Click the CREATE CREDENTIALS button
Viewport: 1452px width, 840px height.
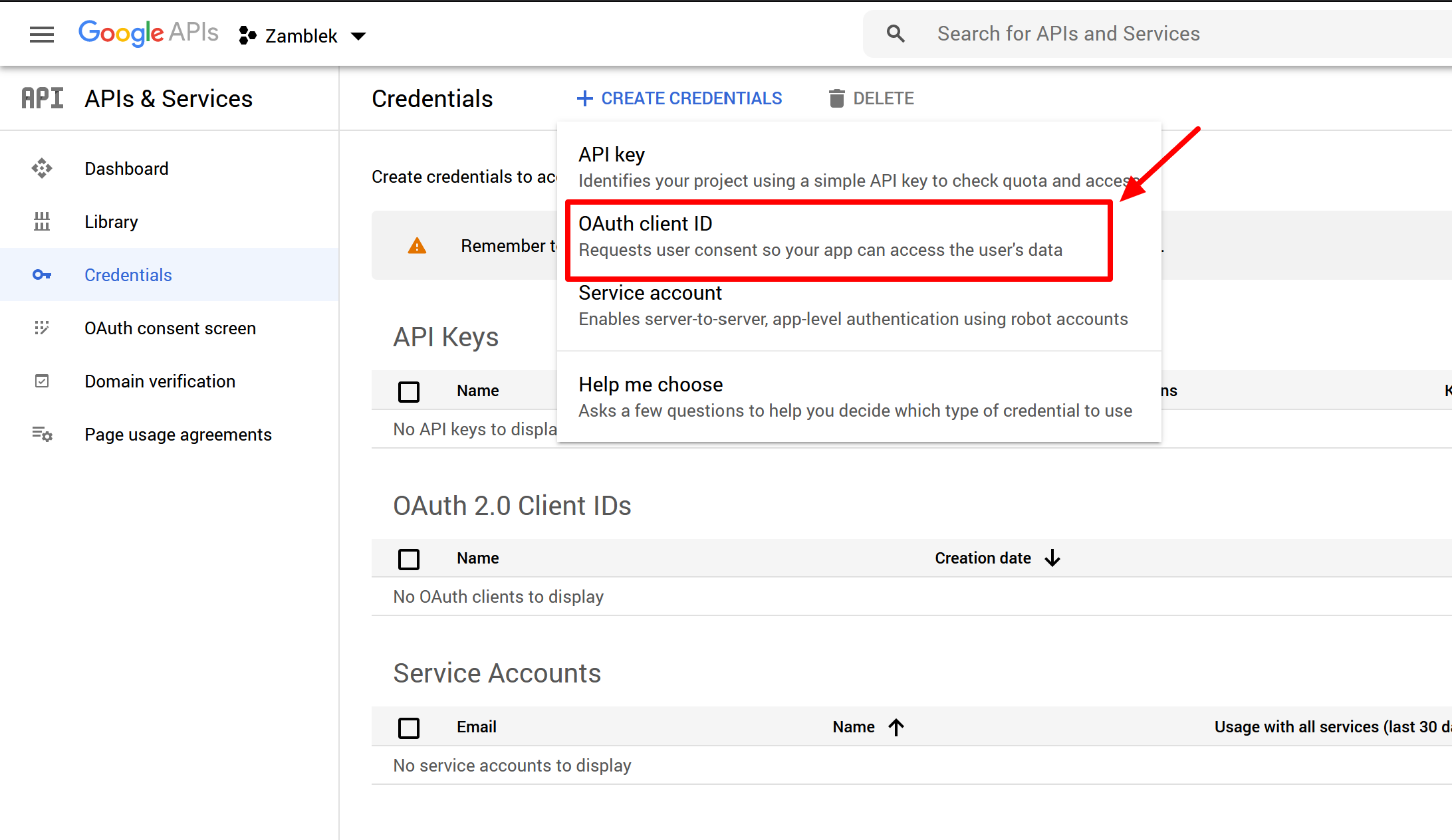pos(679,98)
